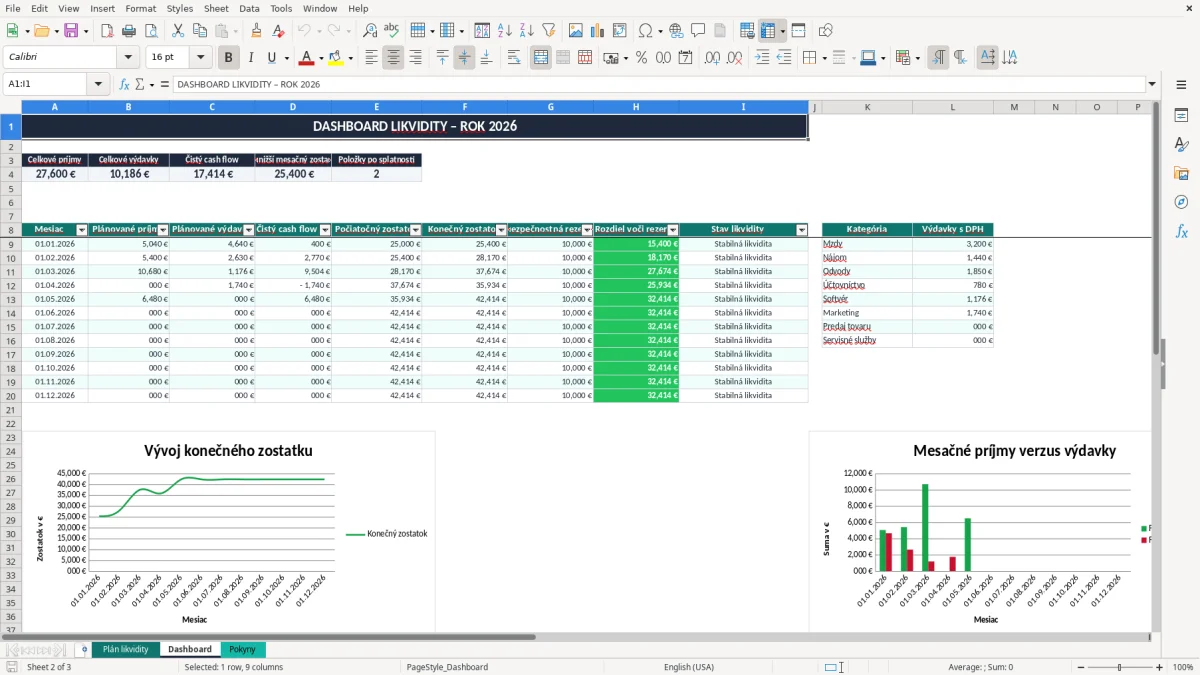Open the File menu
The height and width of the screenshot is (675, 1200).
[13, 8]
